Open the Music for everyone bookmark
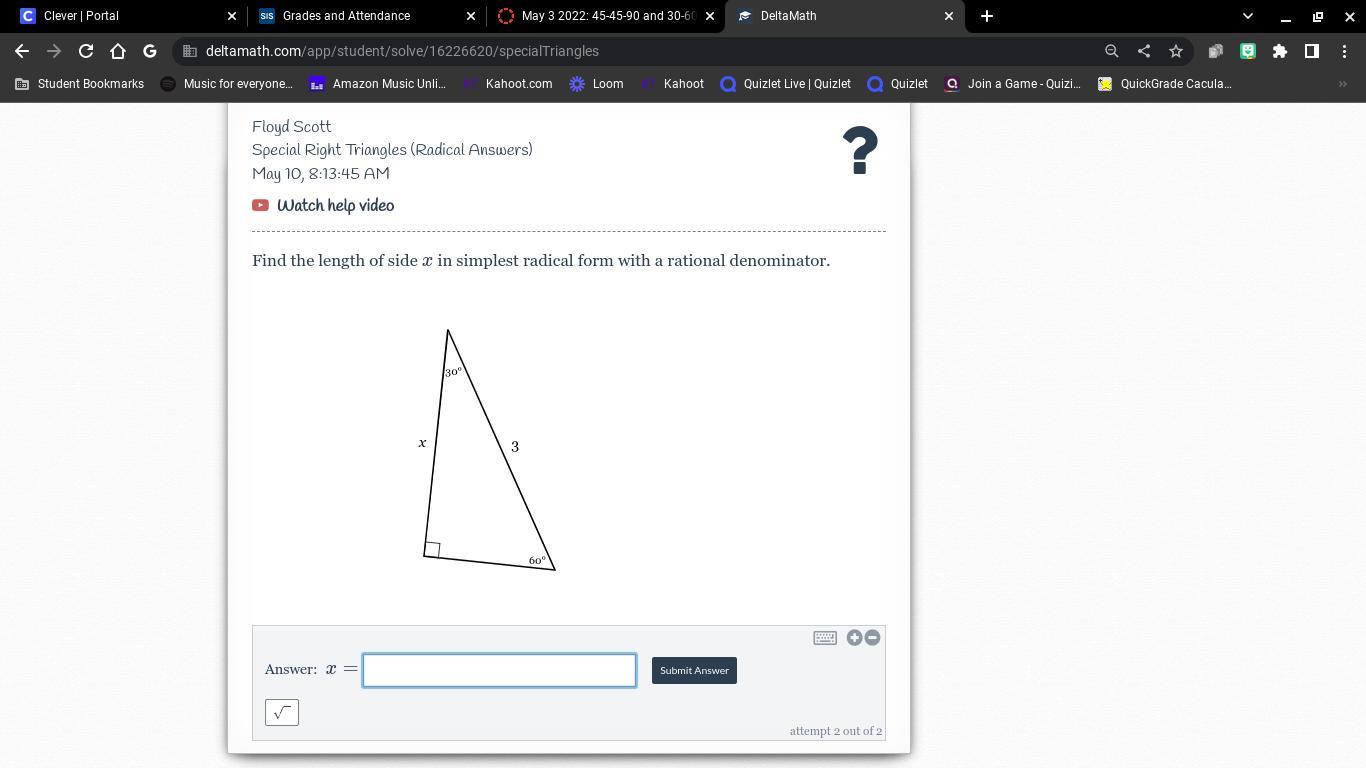The height and width of the screenshot is (768, 1366). 227,84
